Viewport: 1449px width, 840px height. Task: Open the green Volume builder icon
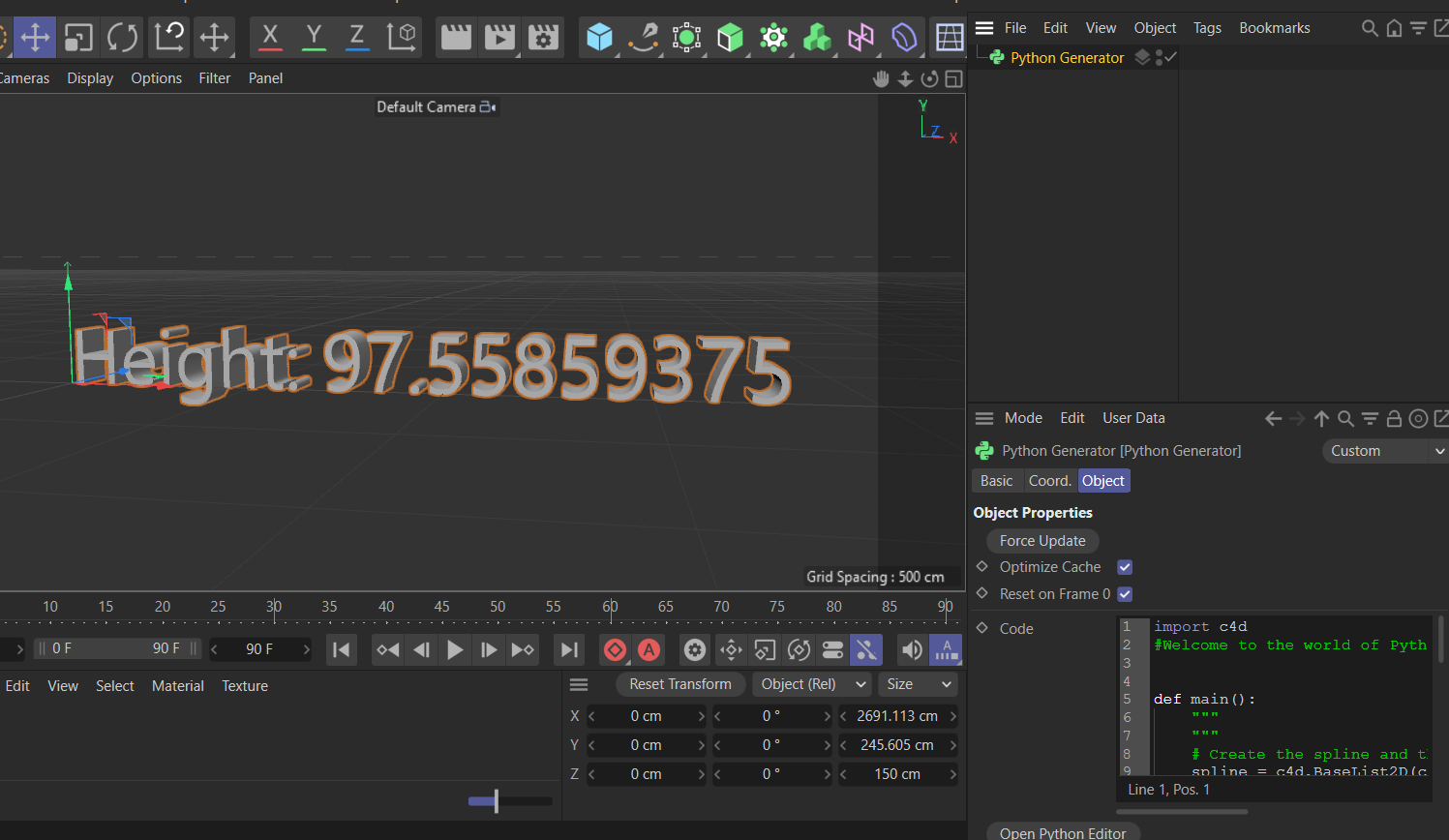(817, 38)
